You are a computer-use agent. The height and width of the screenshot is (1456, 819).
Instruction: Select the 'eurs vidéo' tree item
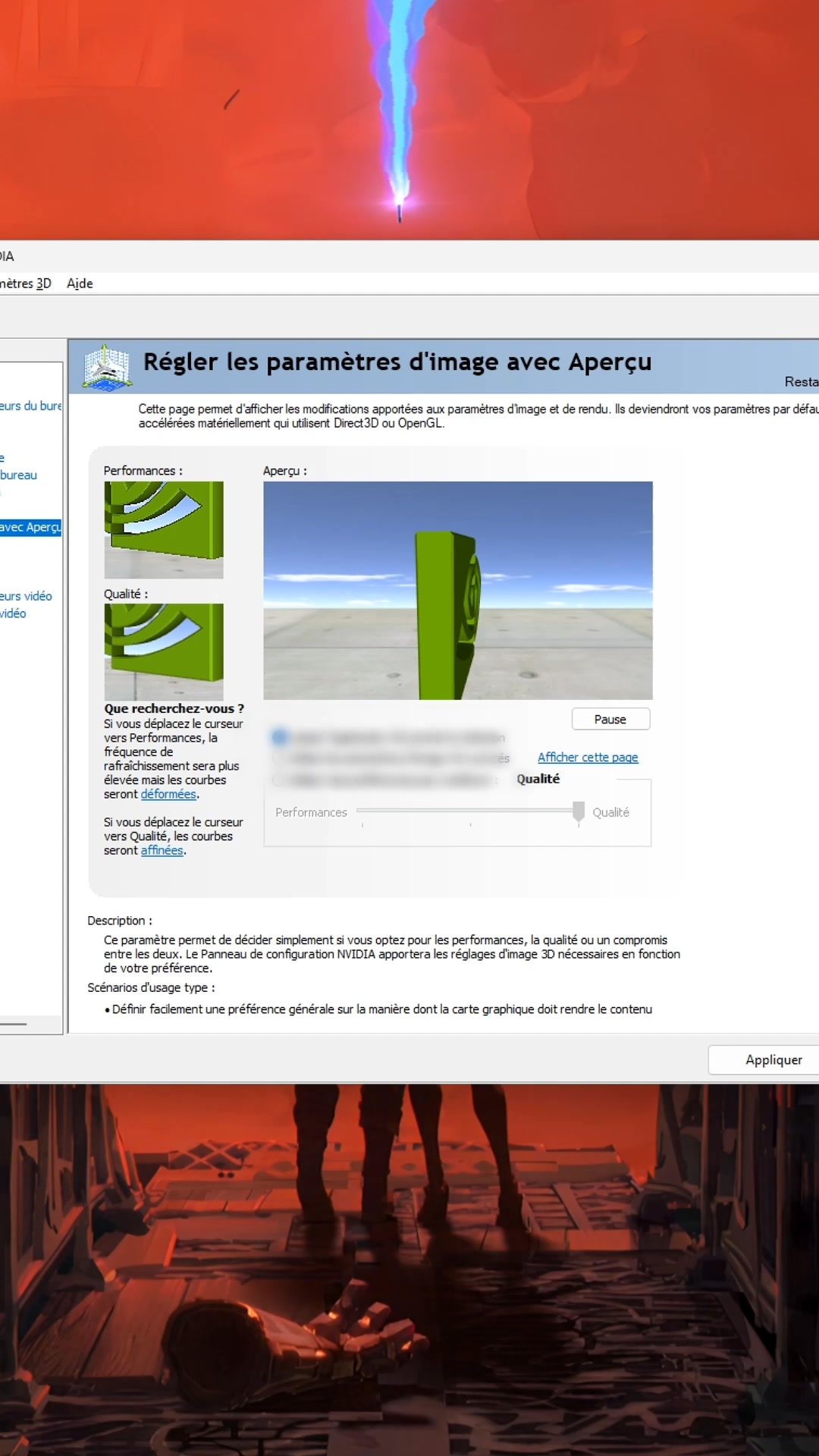26,596
